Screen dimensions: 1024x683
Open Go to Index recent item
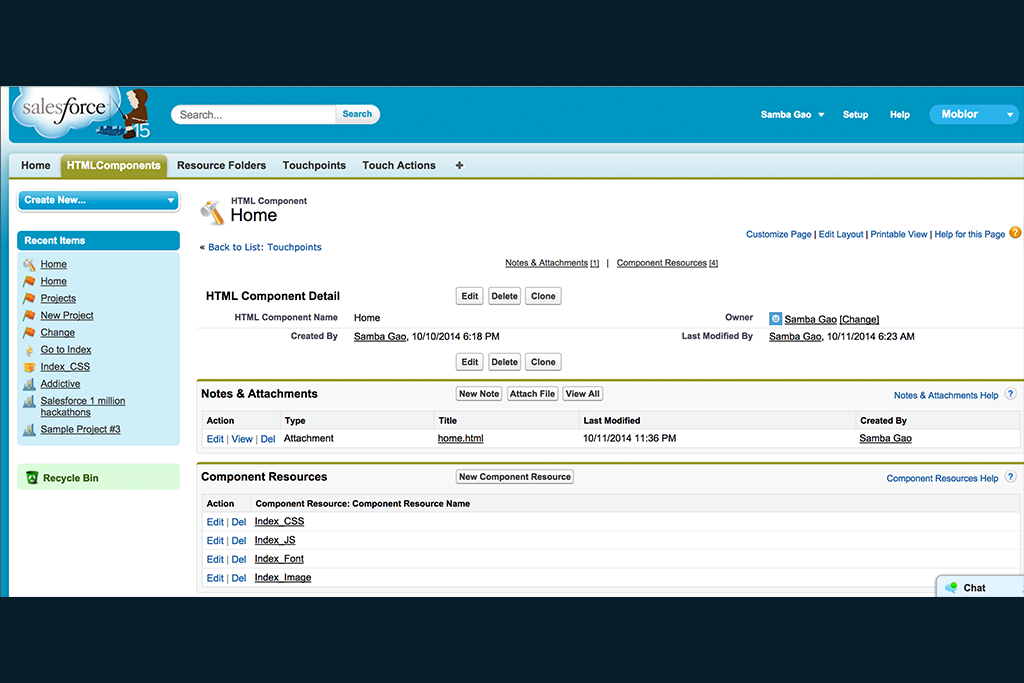point(66,350)
